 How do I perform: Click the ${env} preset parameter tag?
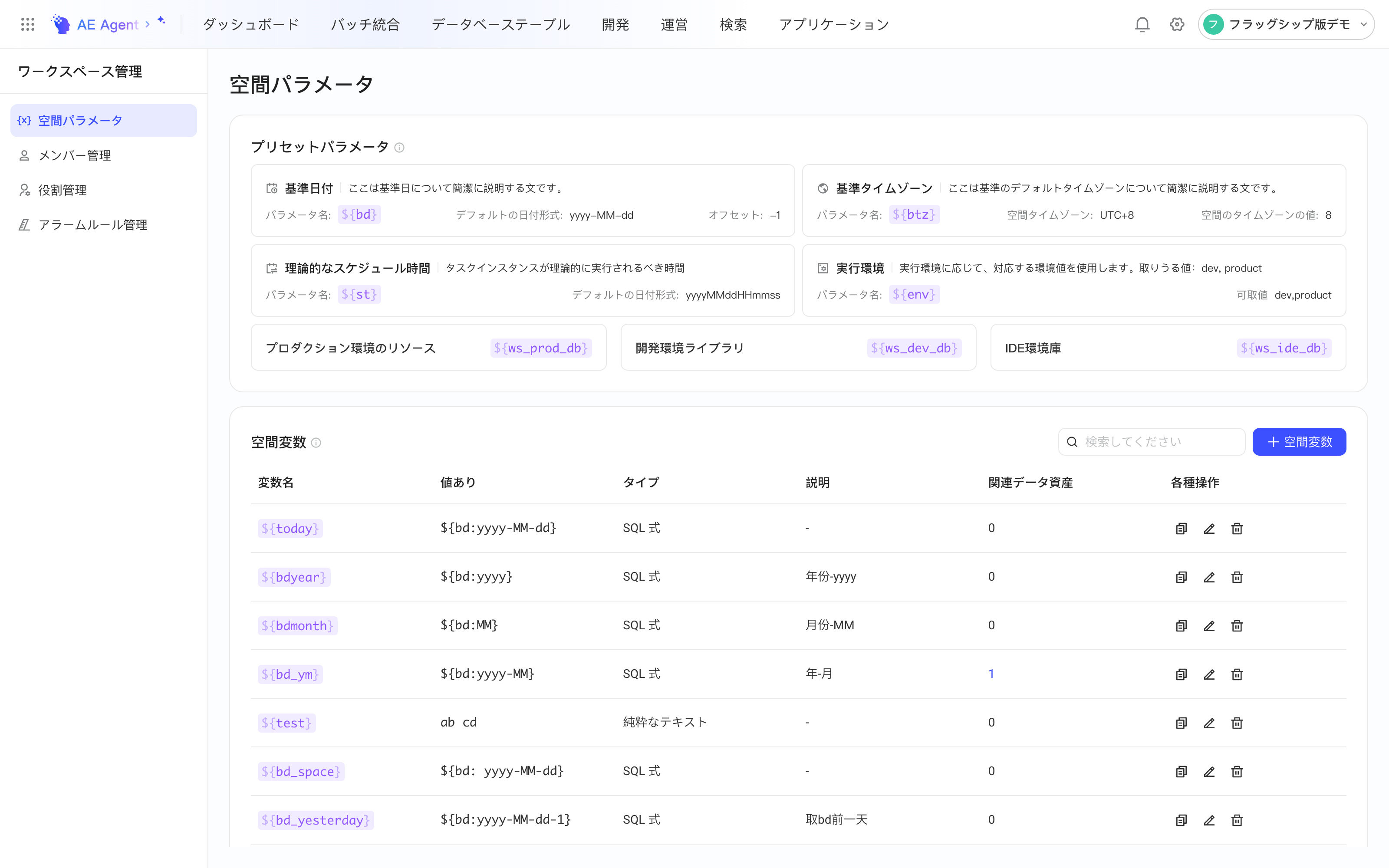click(x=914, y=295)
